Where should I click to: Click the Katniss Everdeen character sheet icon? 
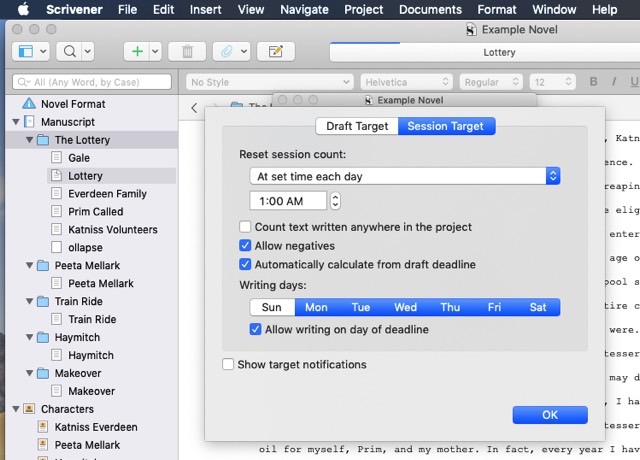pyautogui.click(x=42, y=427)
